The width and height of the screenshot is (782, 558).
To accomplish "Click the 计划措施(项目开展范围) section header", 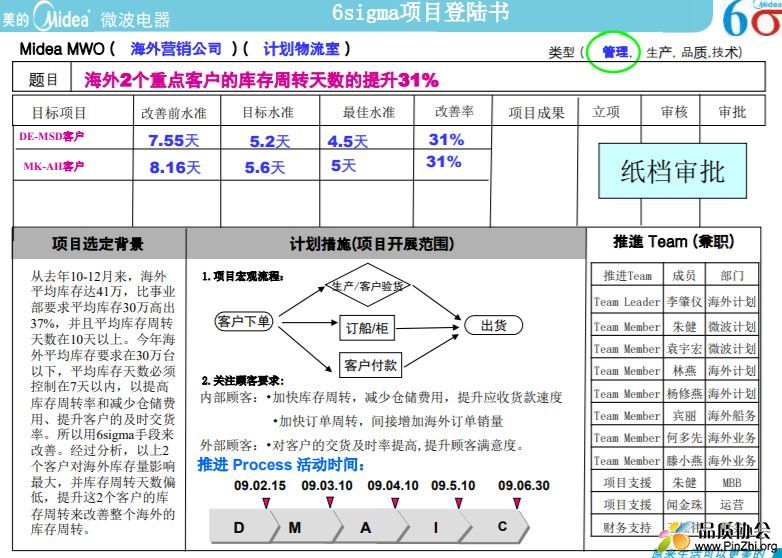I will (372, 244).
